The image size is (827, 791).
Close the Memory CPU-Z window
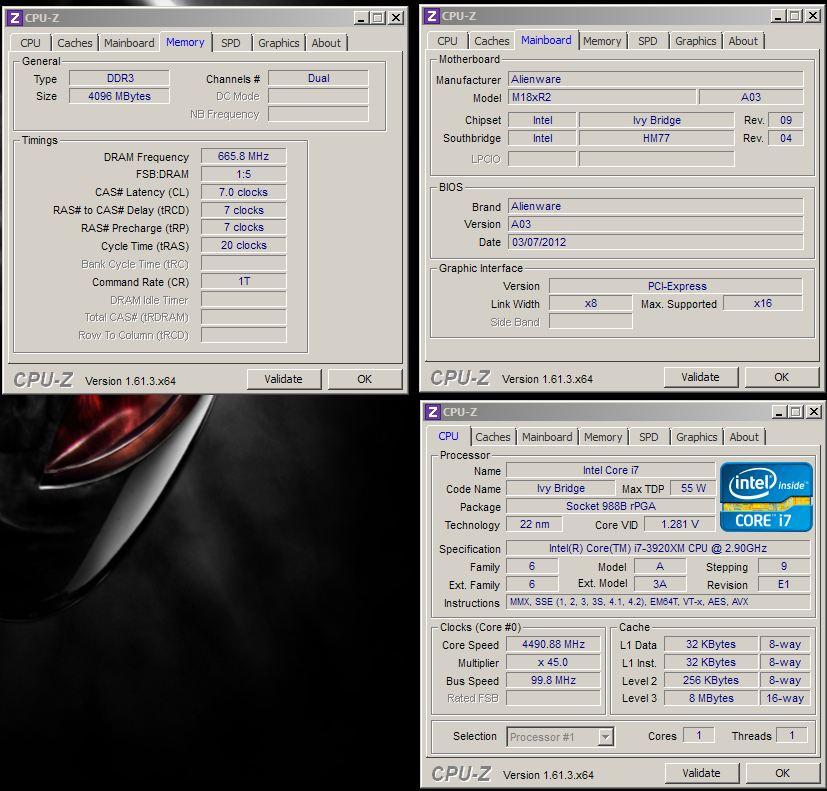[396, 18]
